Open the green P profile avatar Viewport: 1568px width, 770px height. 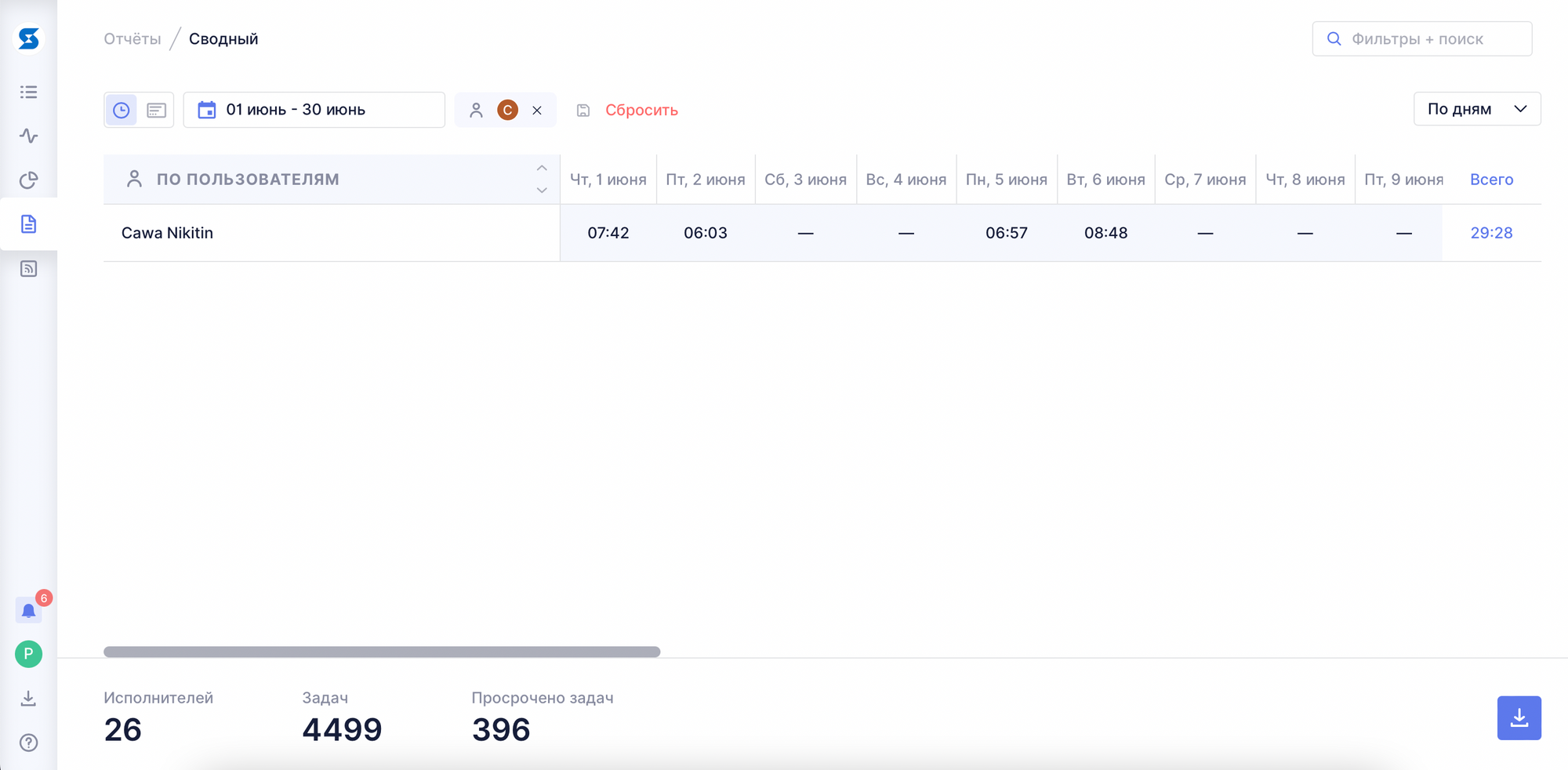pos(29,654)
